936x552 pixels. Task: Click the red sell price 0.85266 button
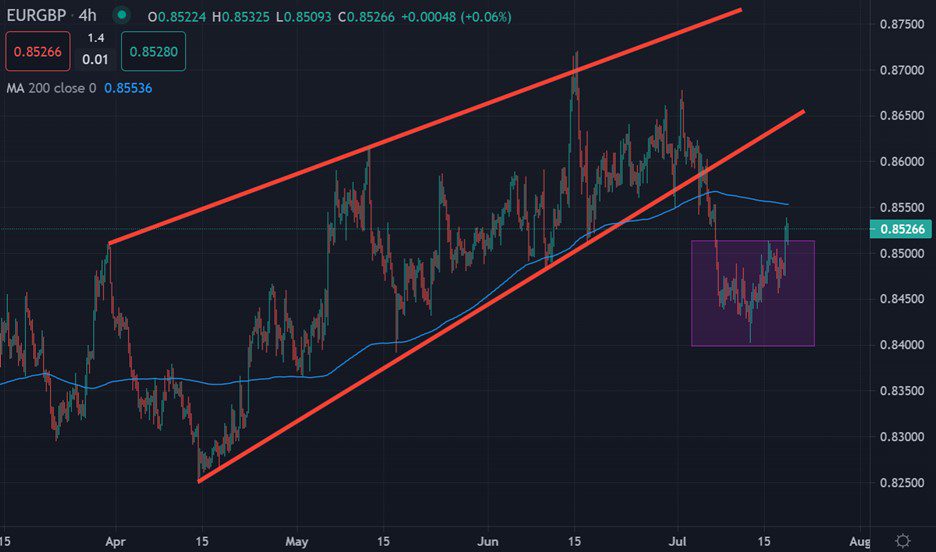pos(38,51)
